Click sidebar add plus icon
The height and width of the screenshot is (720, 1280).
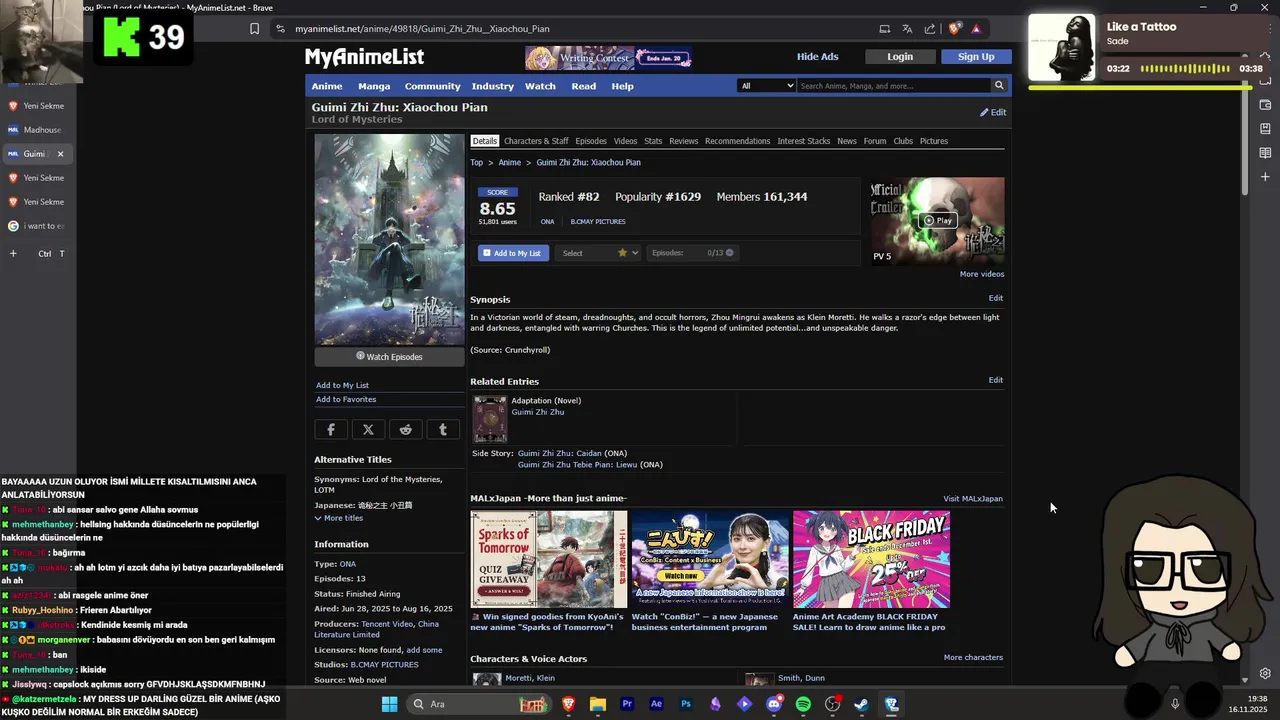[x=1265, y=177]
